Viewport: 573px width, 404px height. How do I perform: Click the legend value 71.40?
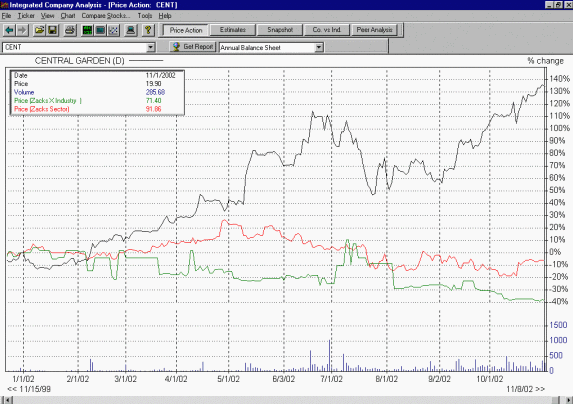(153, 100)
